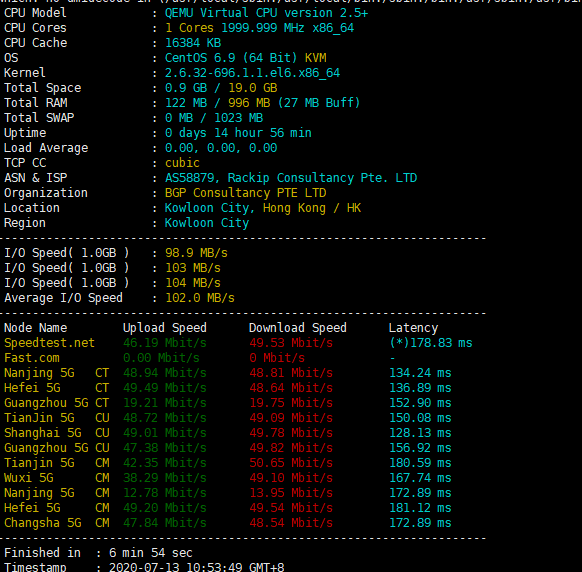Select the Nanjing 5G CT node row name
Screen dimensions: 582x572
pos(56,373)
